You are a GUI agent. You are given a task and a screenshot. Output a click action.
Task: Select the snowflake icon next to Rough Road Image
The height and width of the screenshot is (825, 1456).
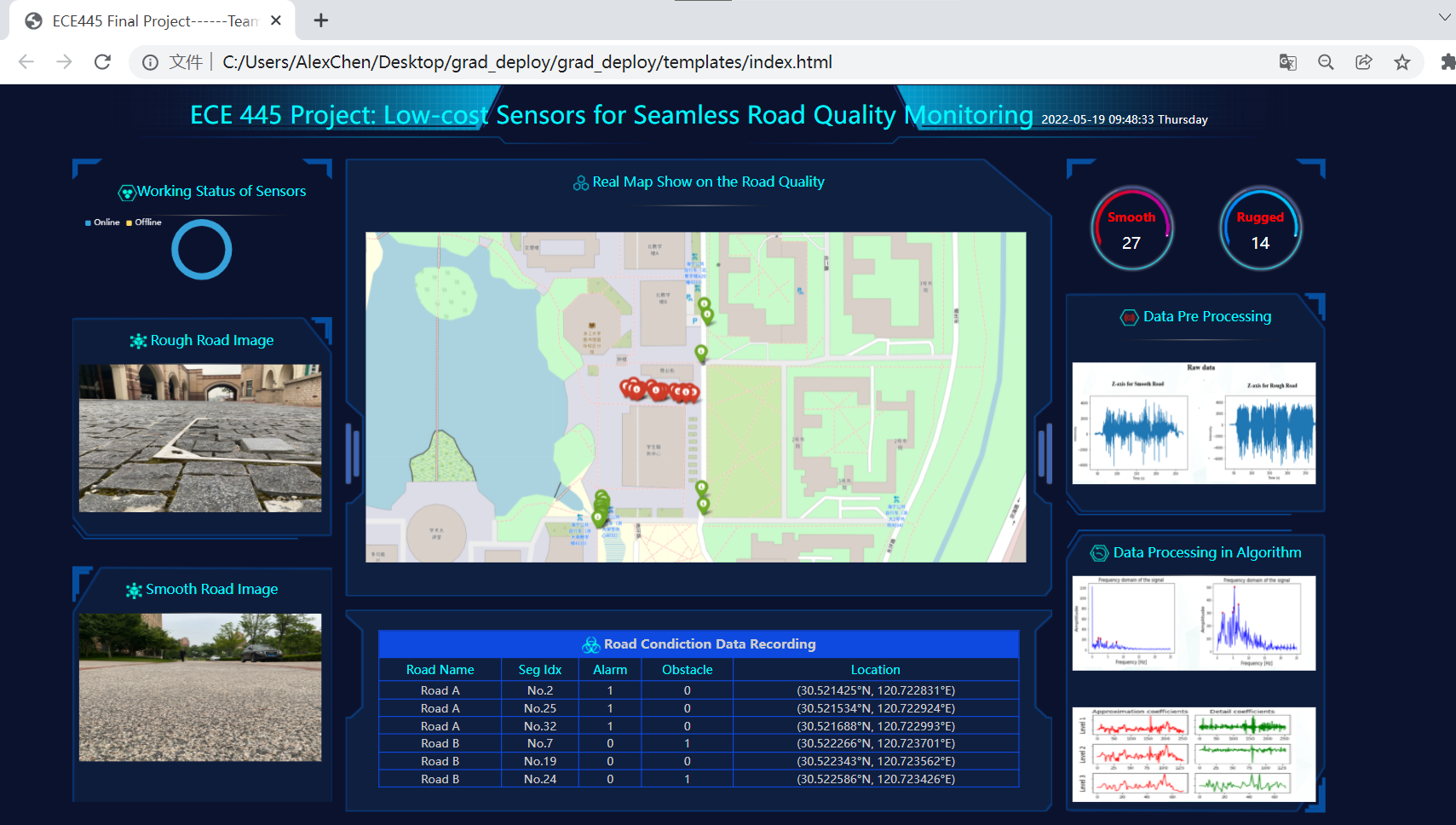coord(137,340)
